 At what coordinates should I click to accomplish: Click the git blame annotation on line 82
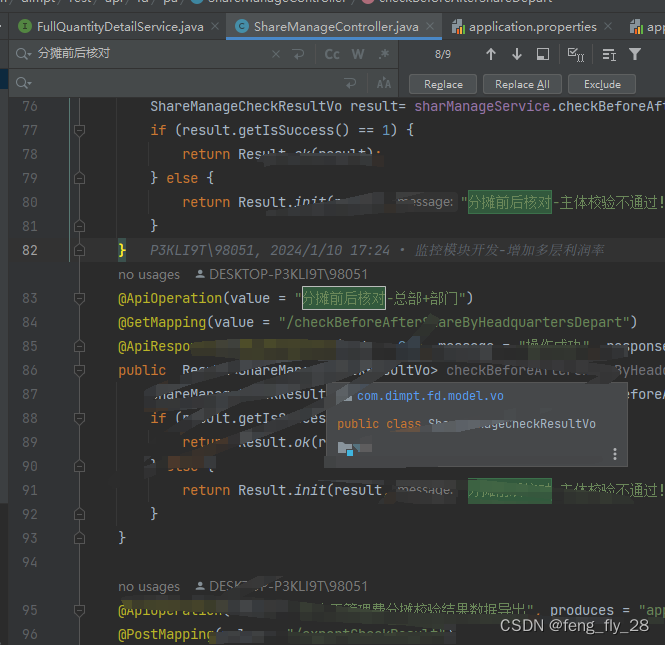(x=377, y=250)
